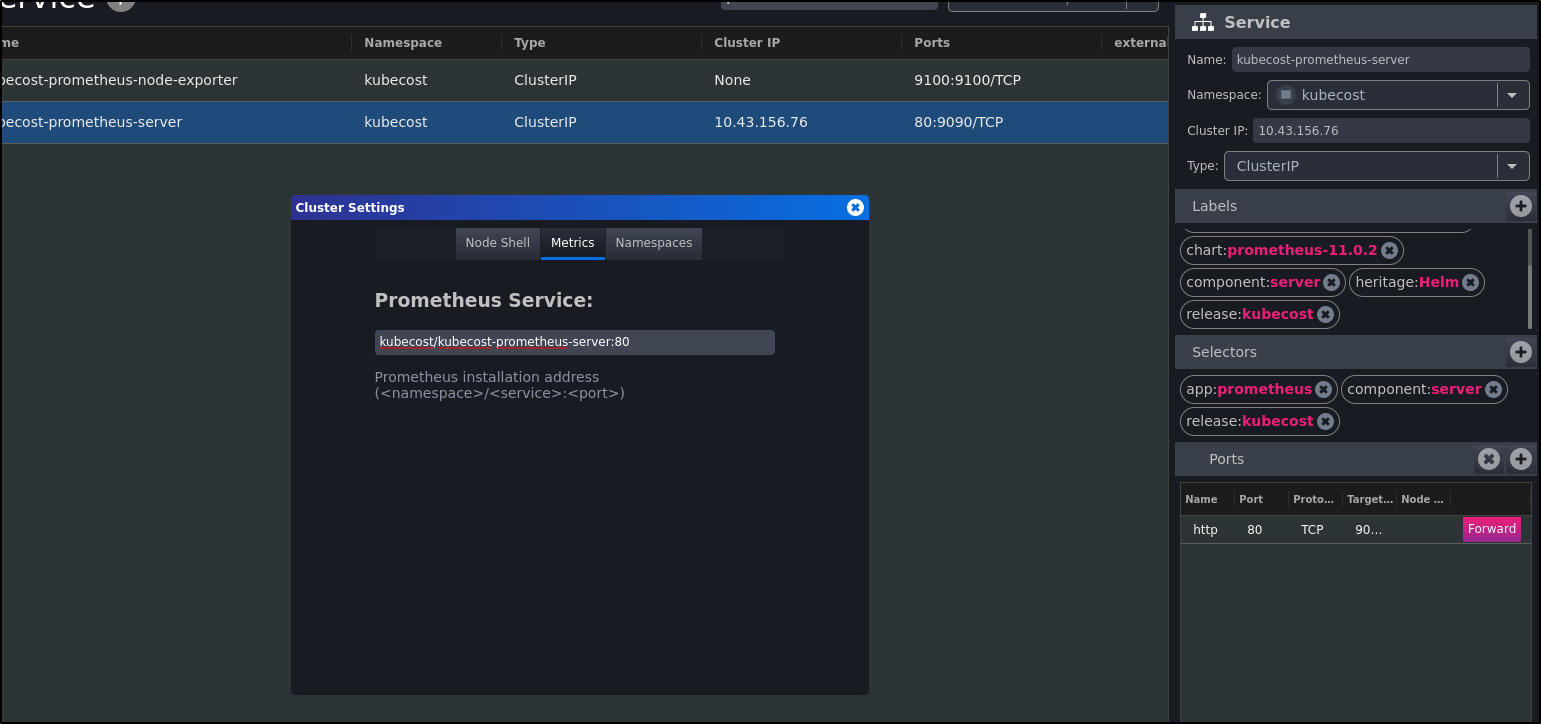Viewport: 1541px width, 724px height.
Task: Expand the Type dropdown arrow
Action: tap(1512, 166)
